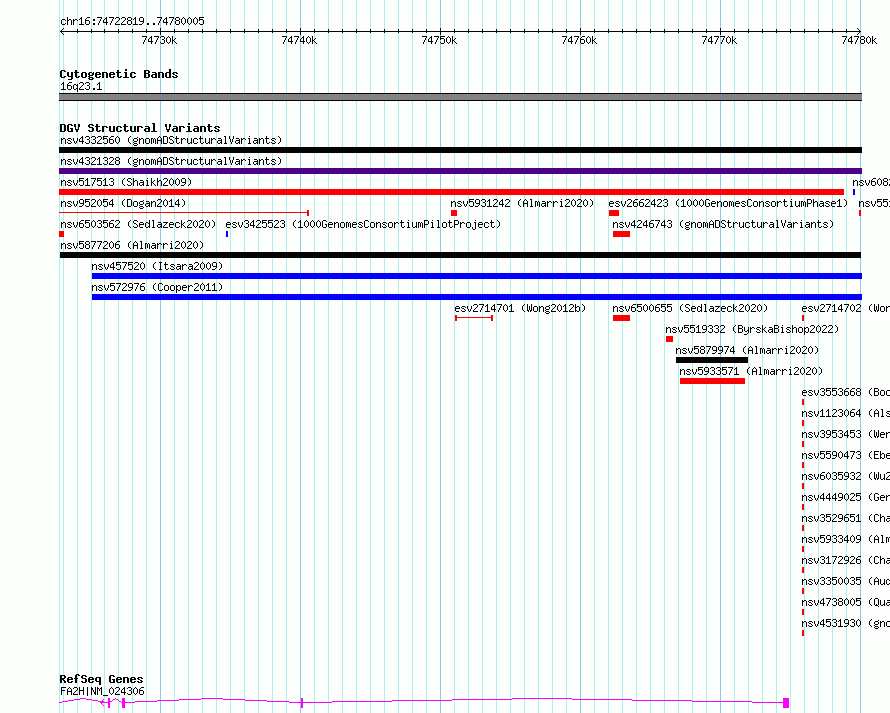
Task: Click the 74740k ruler tick label
Action: (300, 40)
